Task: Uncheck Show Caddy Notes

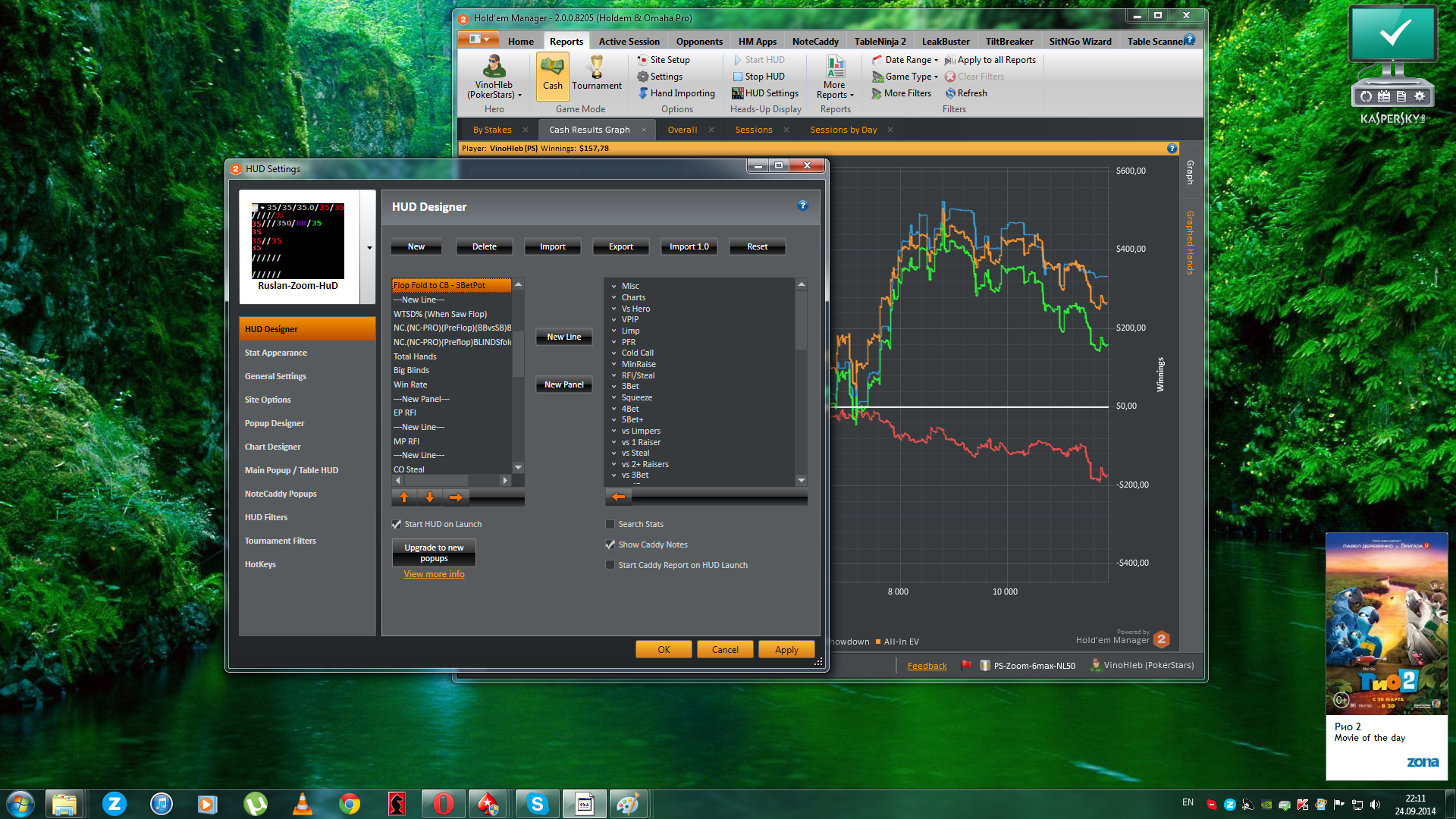Action: pyautogui.click(x=610, y=545)
